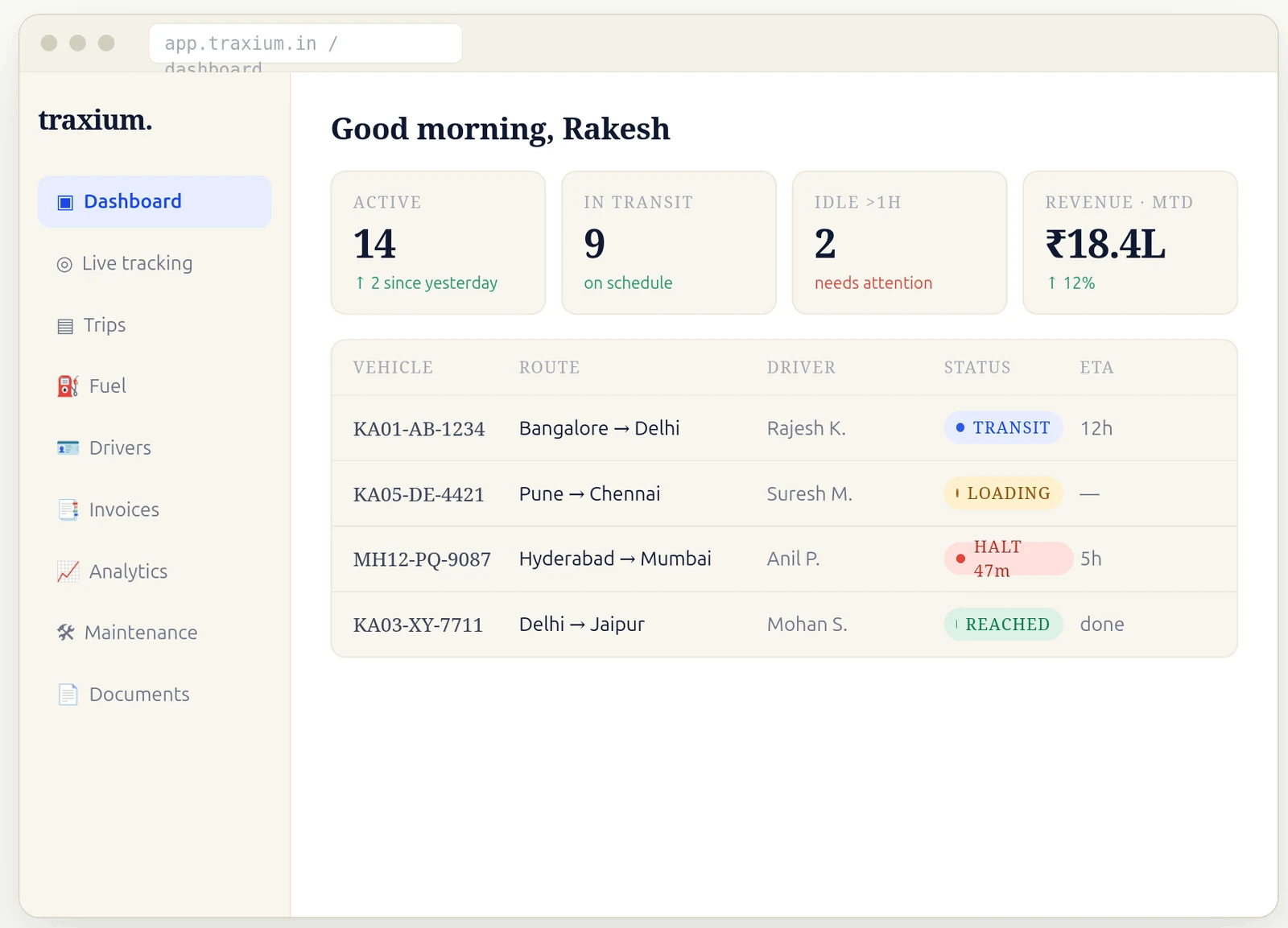This screenshot has width=1288, height=928.
Task: Open the Invoices page
Action: (155, 510)
